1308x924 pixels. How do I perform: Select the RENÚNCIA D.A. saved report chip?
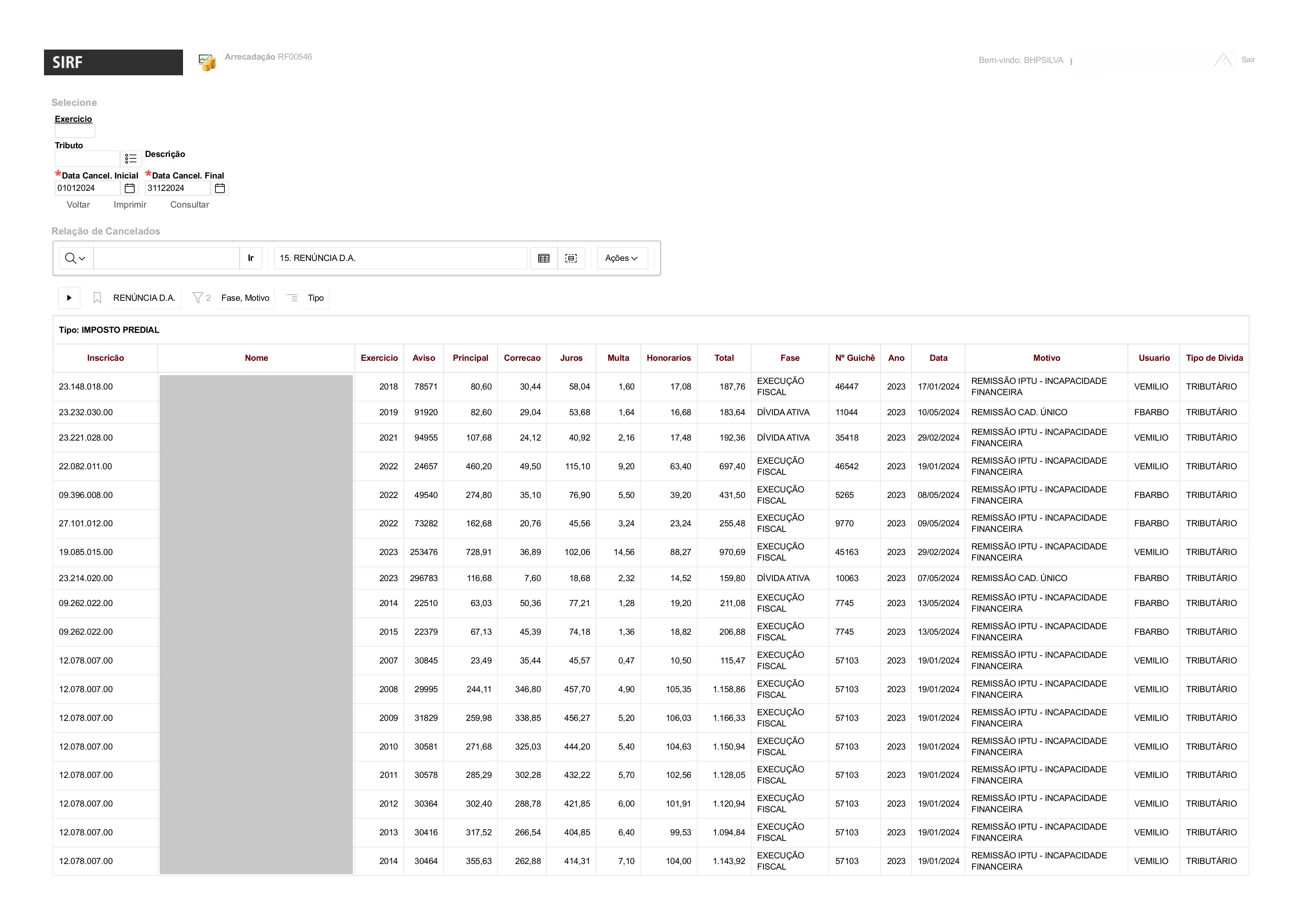tap(144, 298)
